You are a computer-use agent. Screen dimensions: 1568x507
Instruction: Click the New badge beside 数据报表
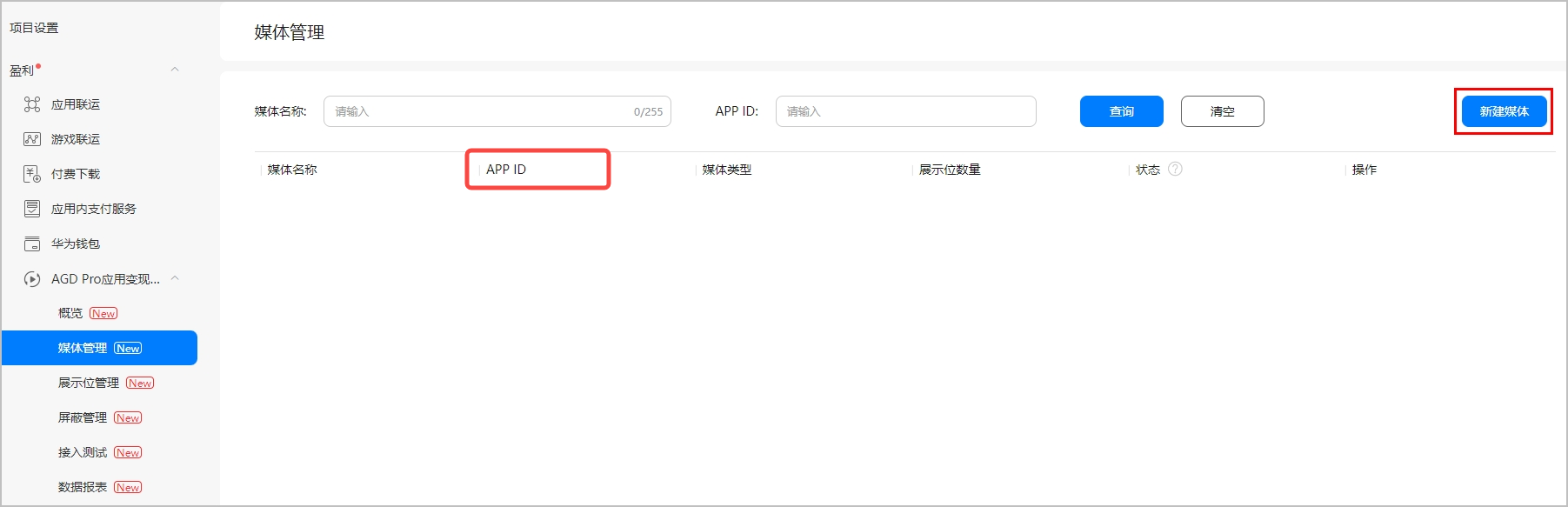[128, 487]
